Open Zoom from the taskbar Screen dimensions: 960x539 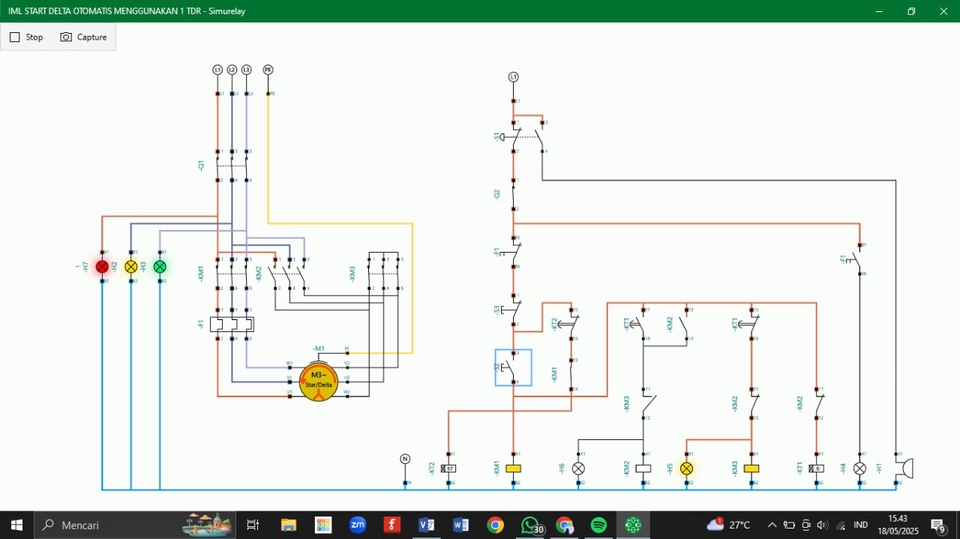coord(358,525)
